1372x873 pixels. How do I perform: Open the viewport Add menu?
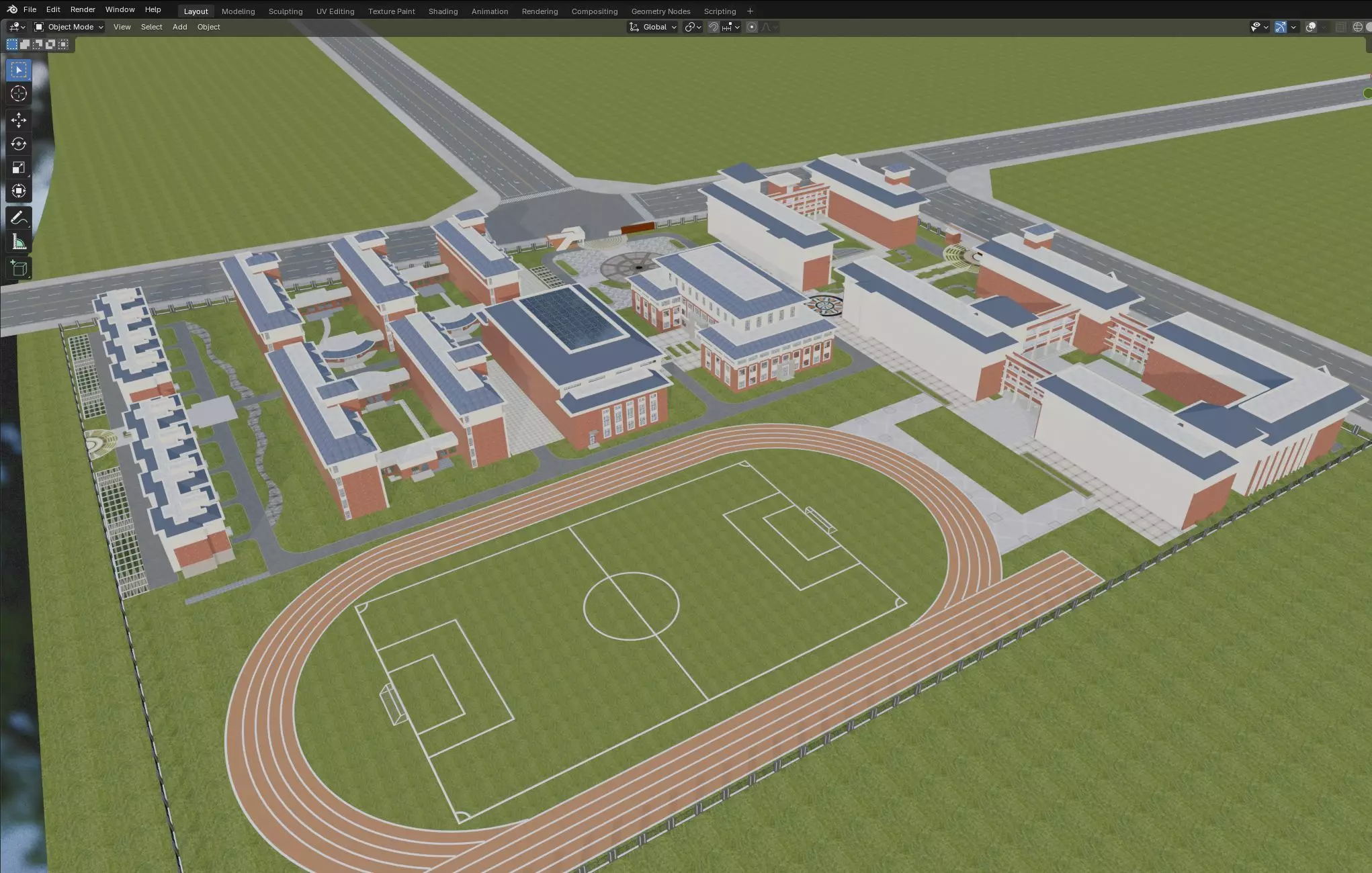pos(179,27)
